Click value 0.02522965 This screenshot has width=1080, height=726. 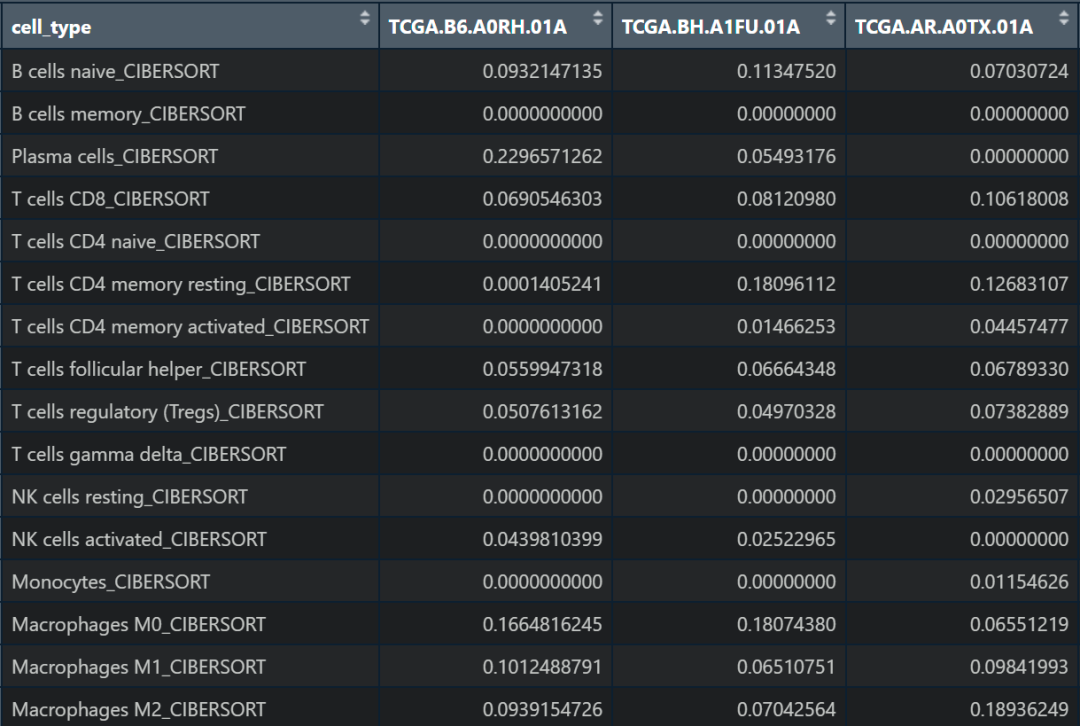point(786,540)
